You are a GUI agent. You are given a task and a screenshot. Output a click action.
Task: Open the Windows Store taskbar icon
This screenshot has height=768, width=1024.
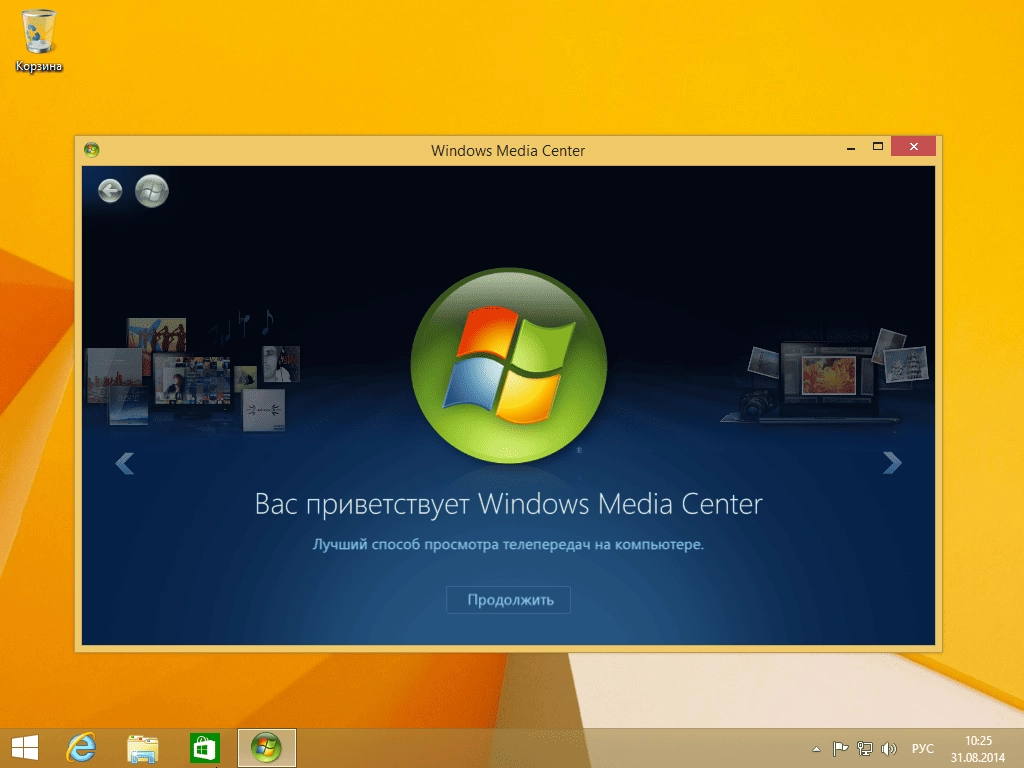click(x=204, y=748)
